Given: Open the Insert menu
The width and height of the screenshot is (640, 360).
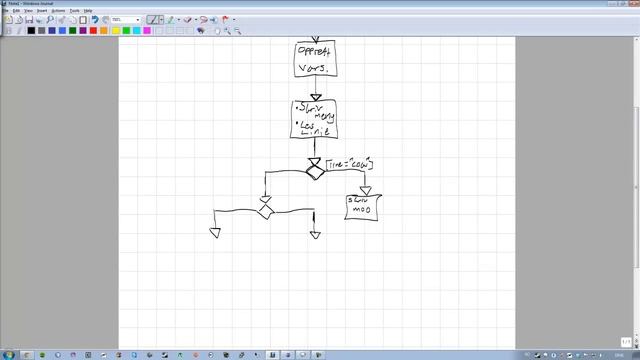Looking at the screenshot, I should [42, 11].
